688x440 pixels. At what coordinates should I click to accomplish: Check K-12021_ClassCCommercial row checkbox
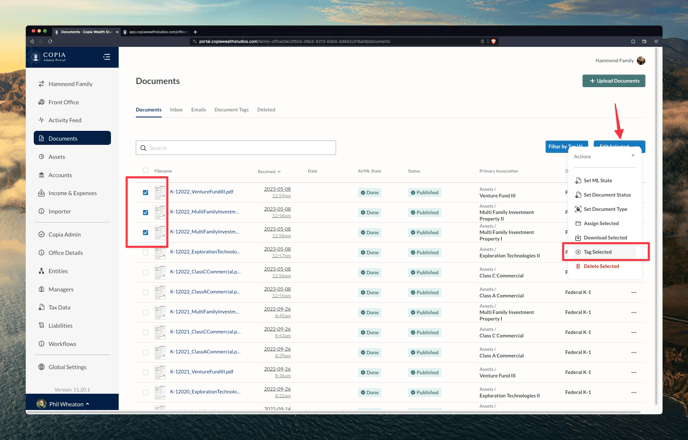click(x=146, y=333)
